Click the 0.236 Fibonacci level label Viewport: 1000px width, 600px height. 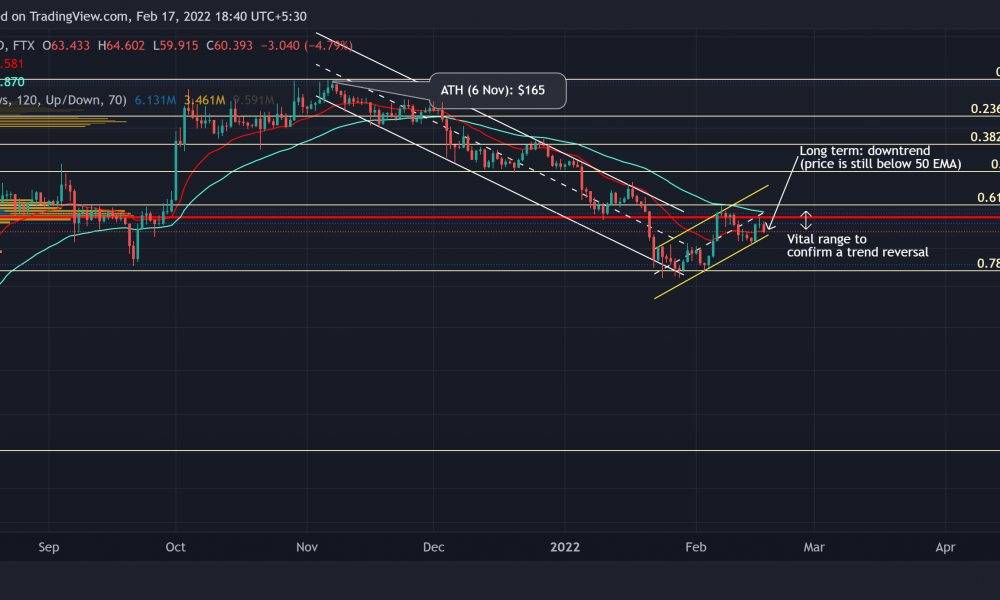coord(985,109)
